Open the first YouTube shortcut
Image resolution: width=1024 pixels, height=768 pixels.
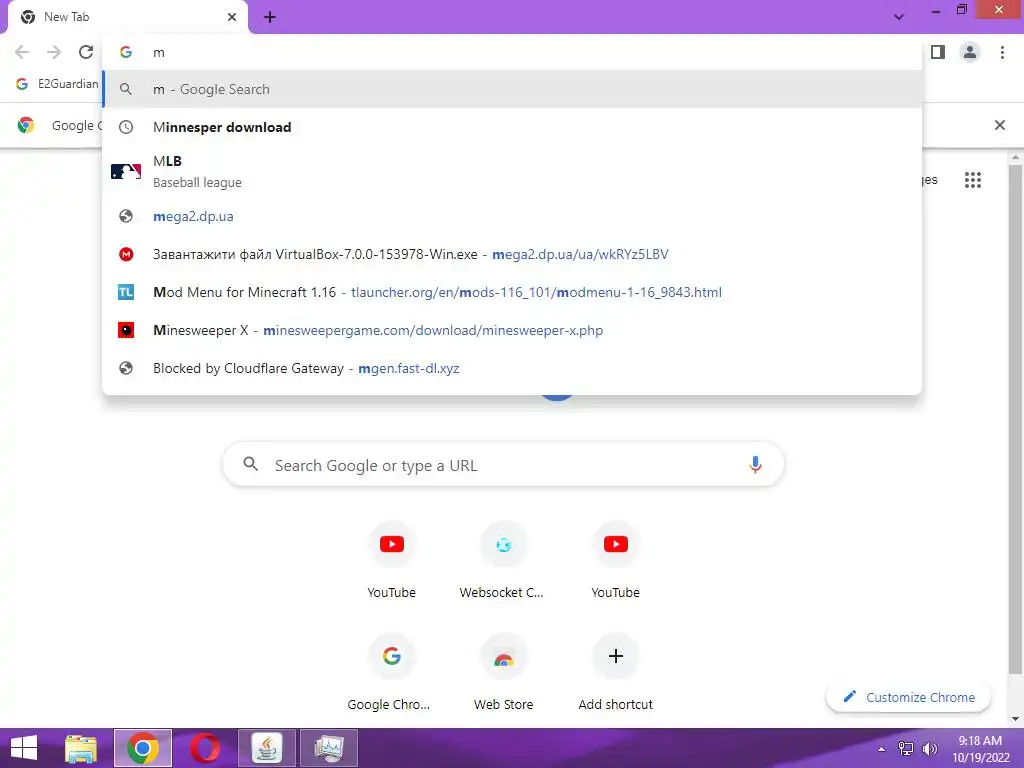391,560
